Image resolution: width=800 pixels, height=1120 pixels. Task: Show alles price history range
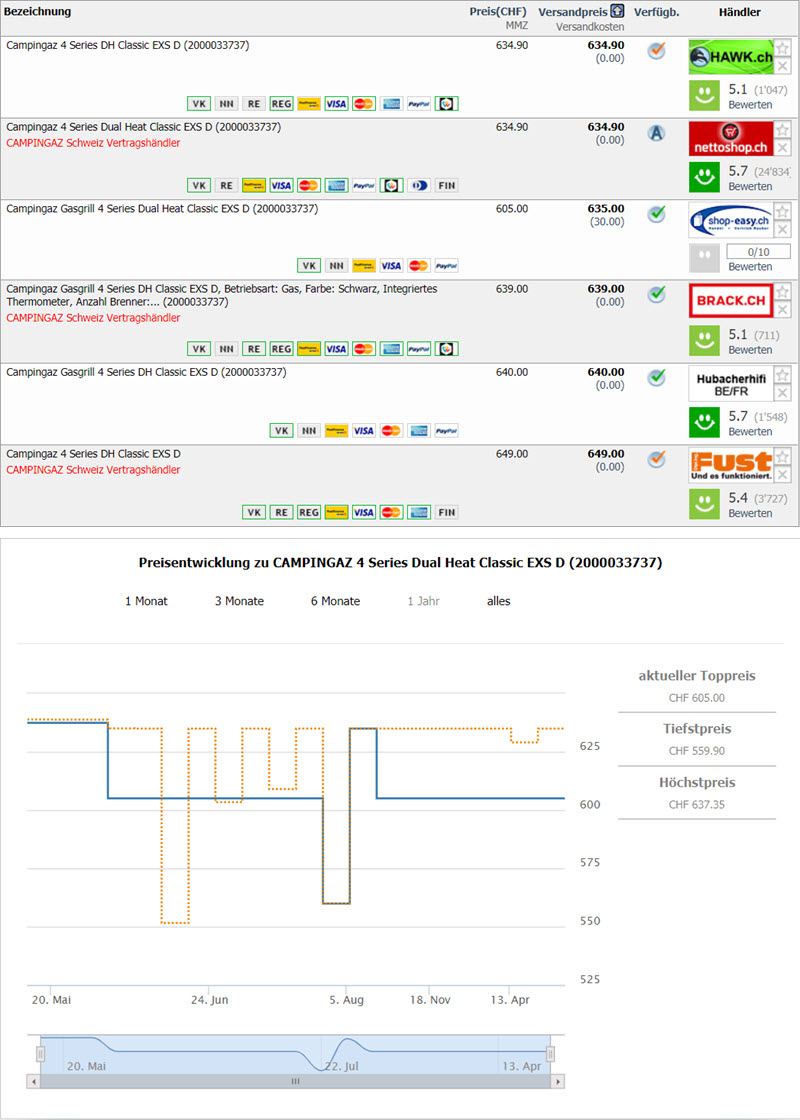click(499, 601)
